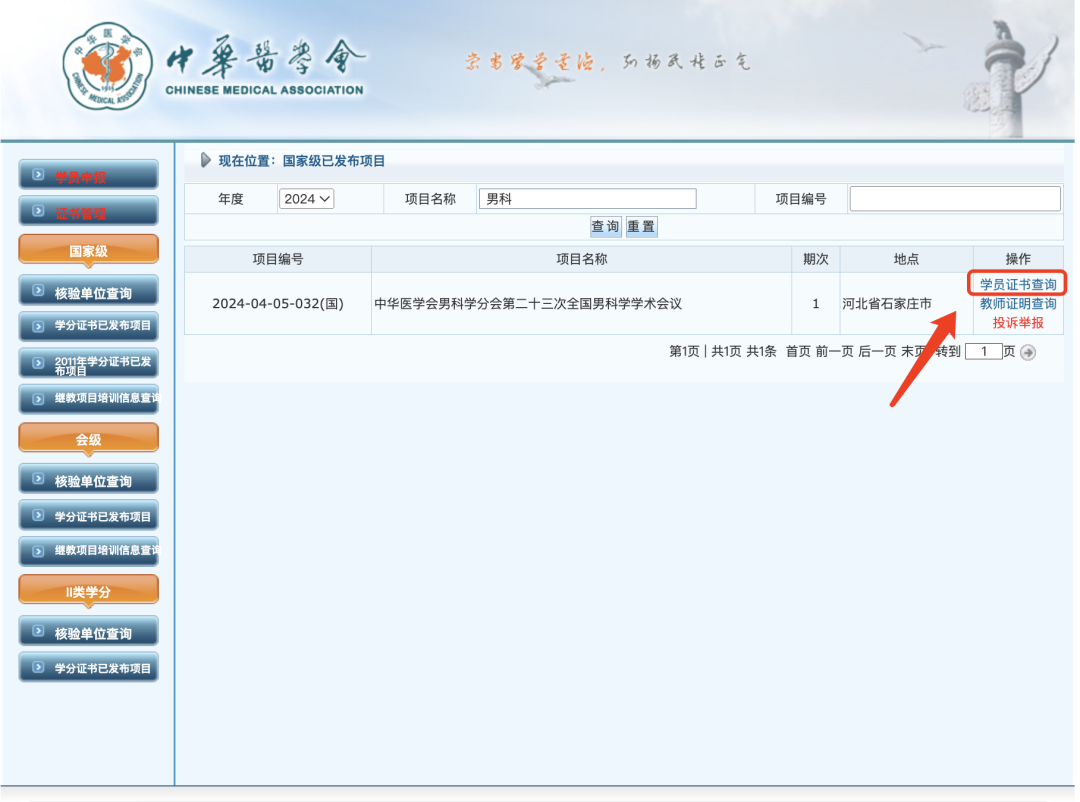1080x802 pixels.
Task: Select the 会级 orange section header
Action: click(88, 438)
